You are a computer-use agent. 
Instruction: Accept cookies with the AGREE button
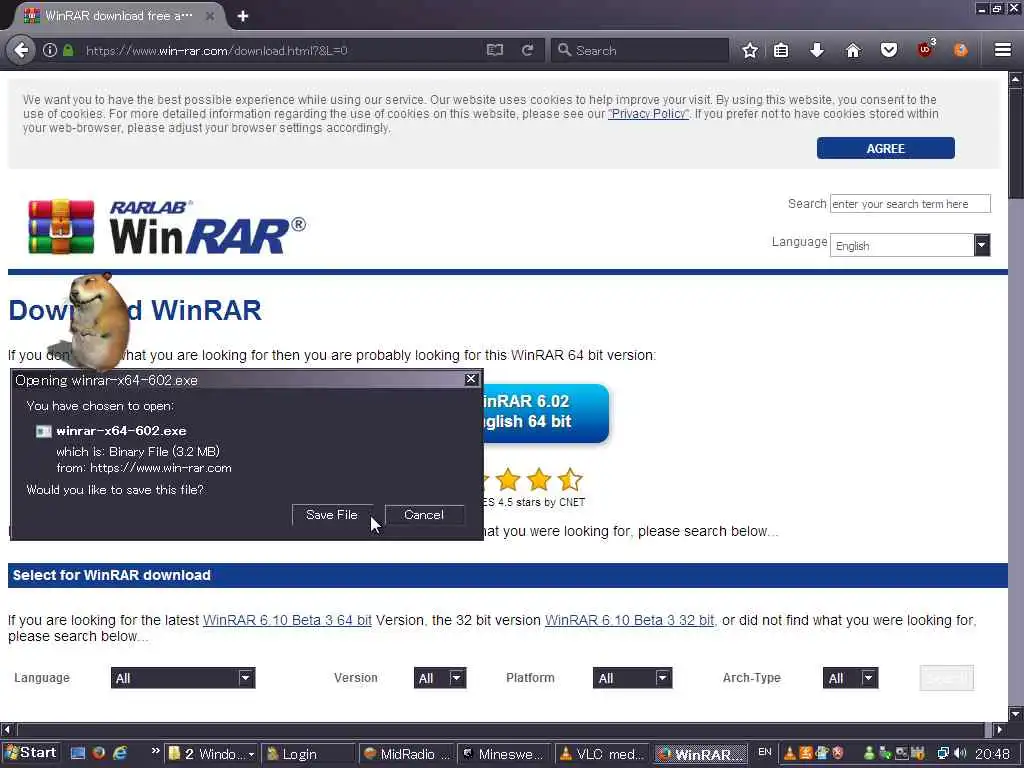[x=886, y=148]
